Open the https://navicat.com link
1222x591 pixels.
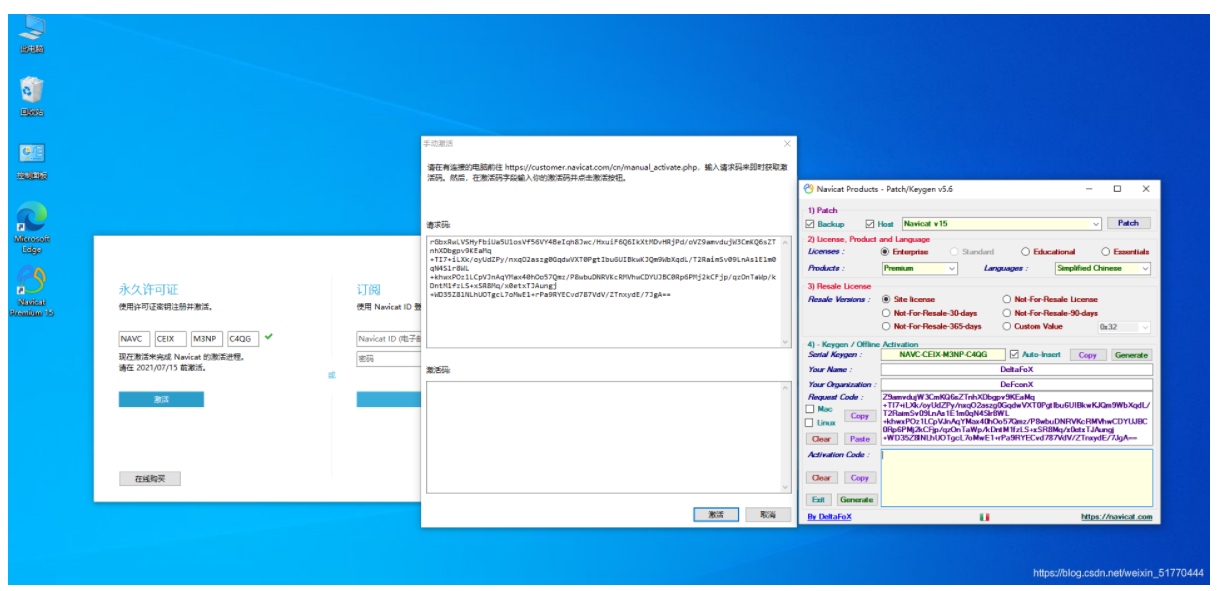[1116, 517]
